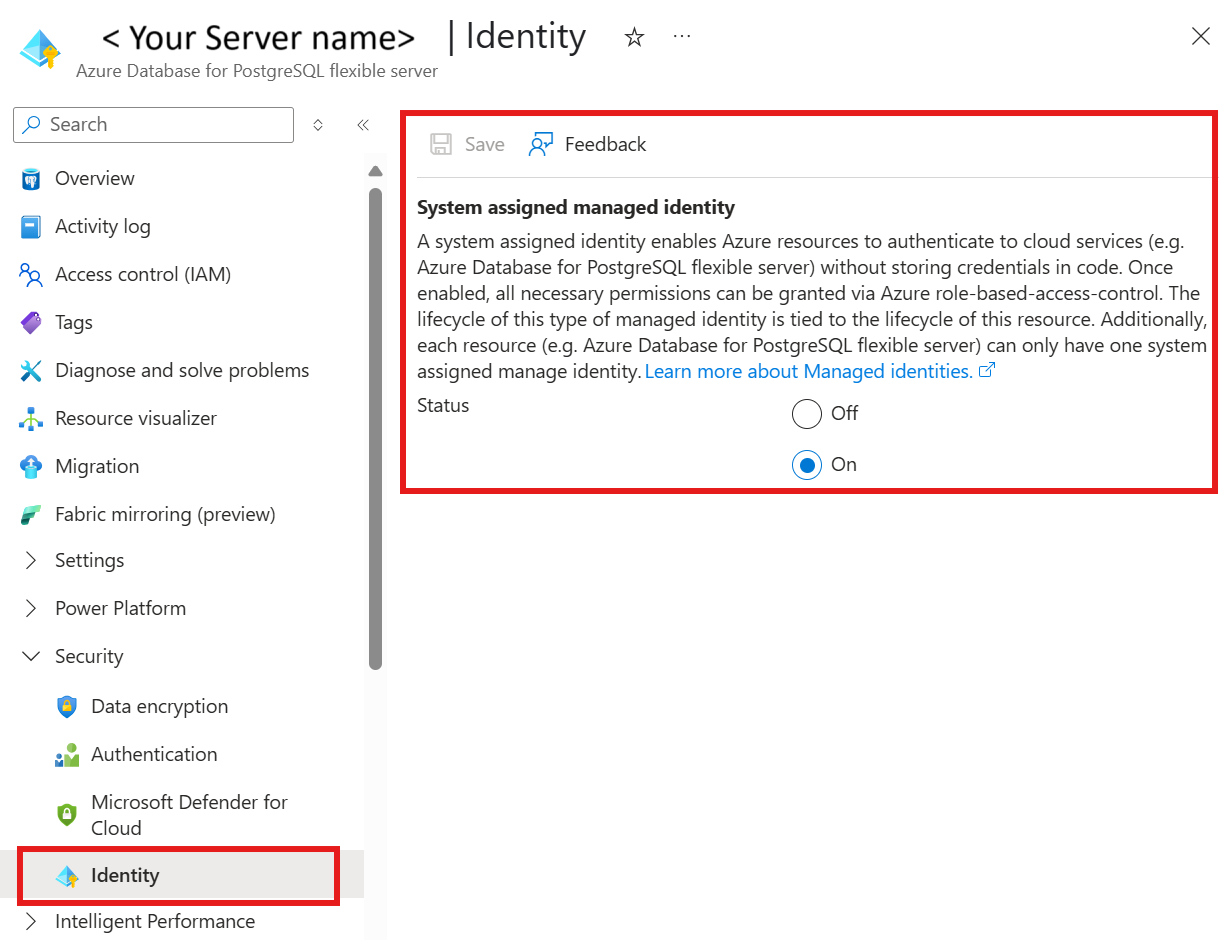
Task: Click the Microsoft Defender for Cloud shield icon
Action: (x=67, y=815)
